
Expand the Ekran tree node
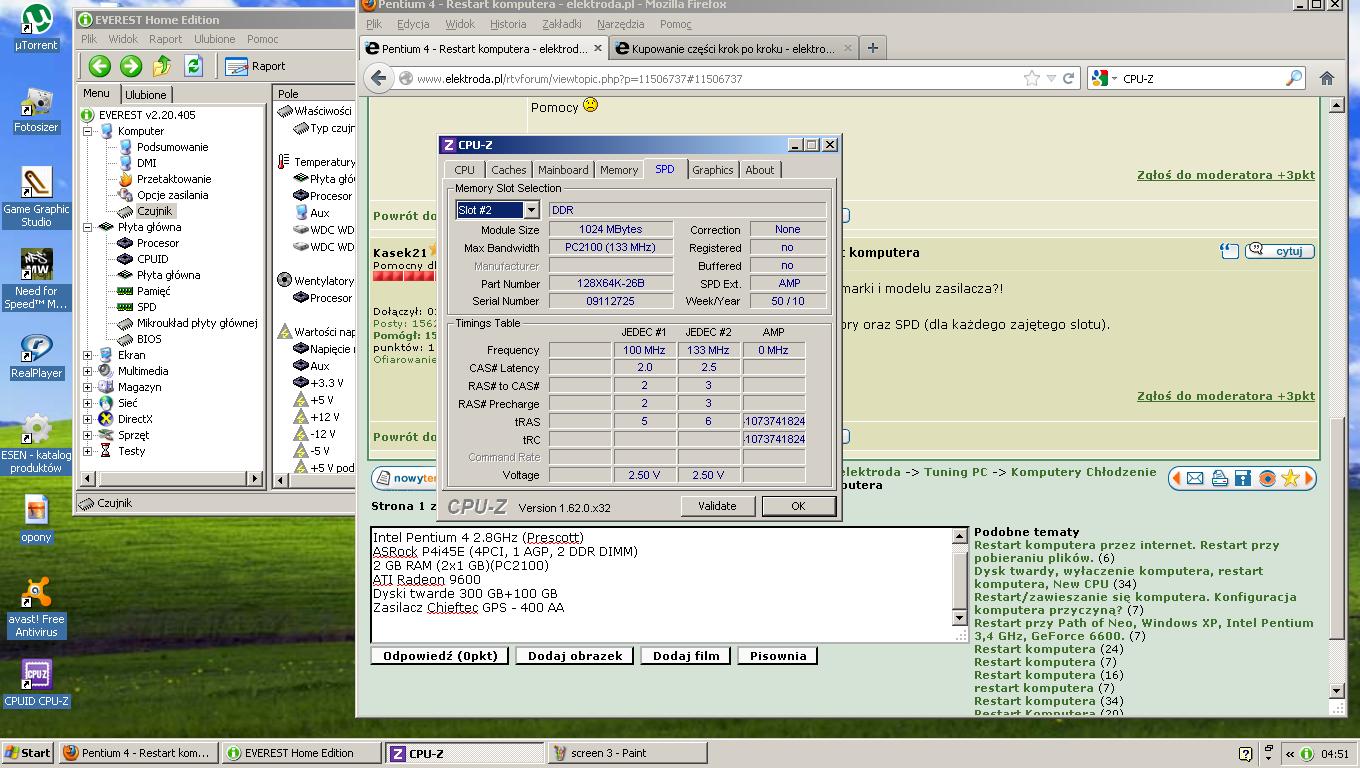[88, 355]
